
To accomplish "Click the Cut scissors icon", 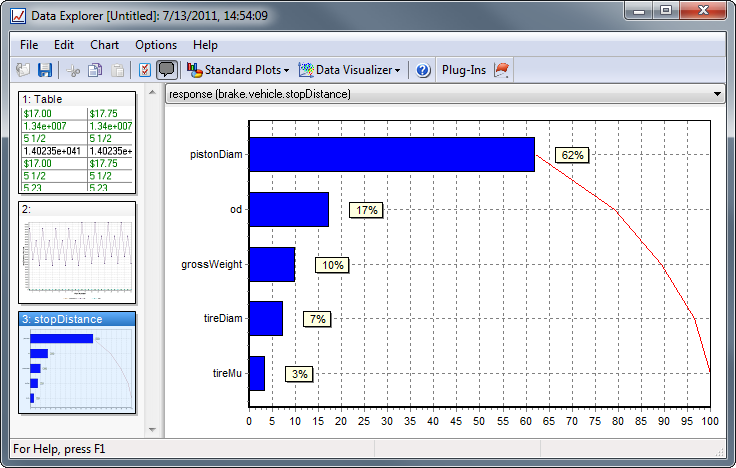I will tap(73, 70).
